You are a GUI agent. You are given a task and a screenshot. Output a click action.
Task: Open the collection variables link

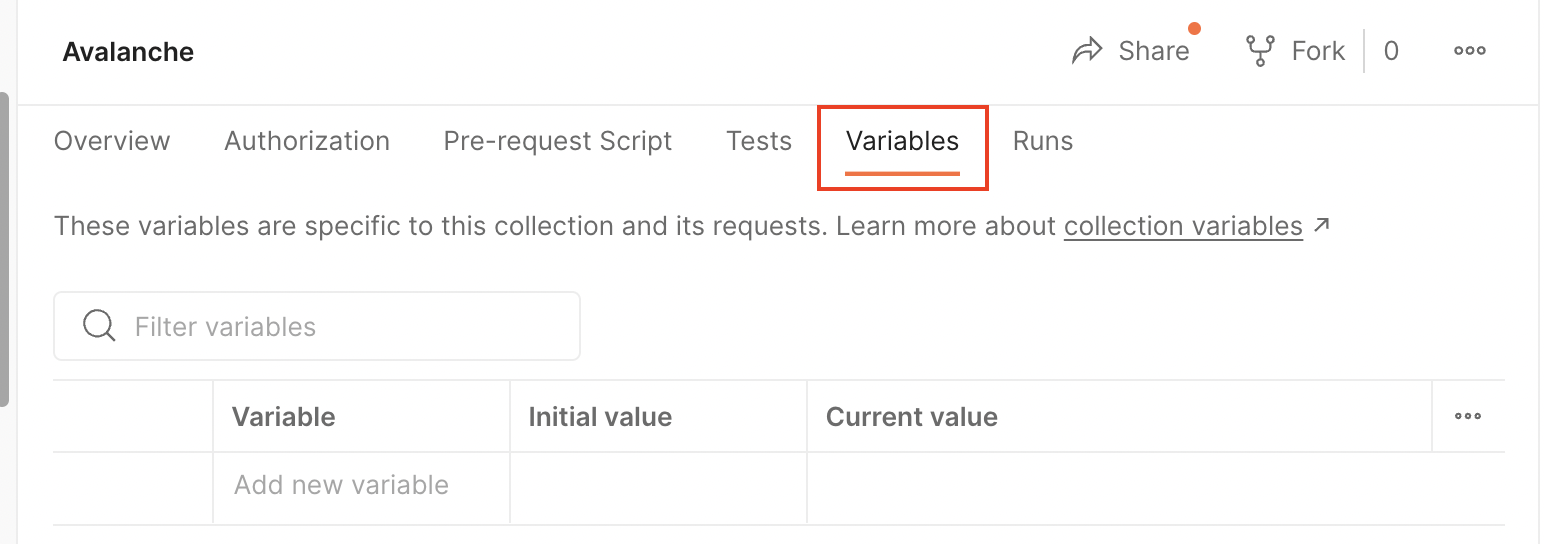(x=1183, y=226)
